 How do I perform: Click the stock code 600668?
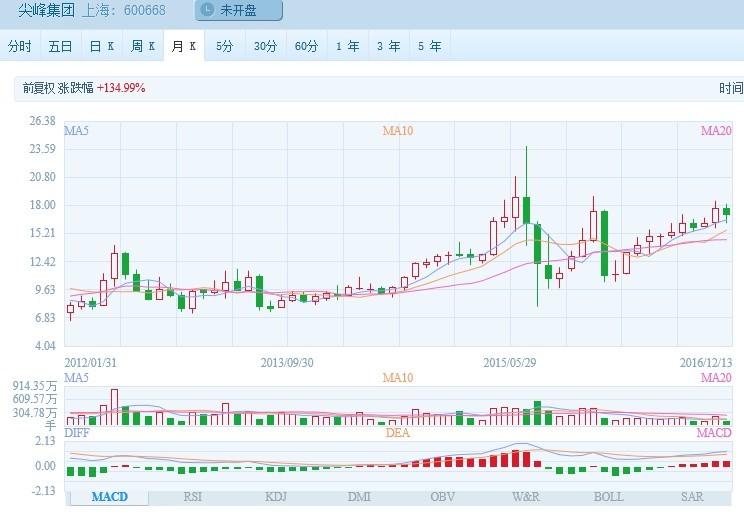(145, 10)
